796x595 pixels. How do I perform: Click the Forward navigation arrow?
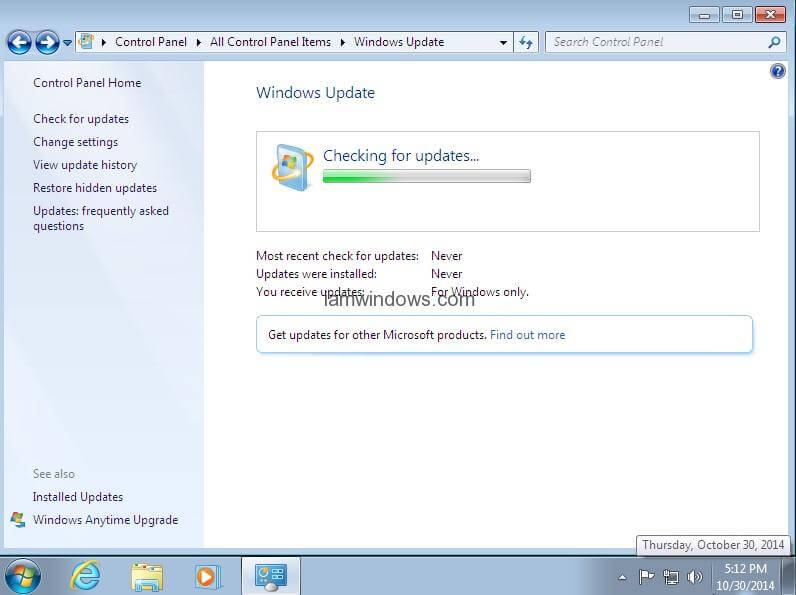point(48,43)
